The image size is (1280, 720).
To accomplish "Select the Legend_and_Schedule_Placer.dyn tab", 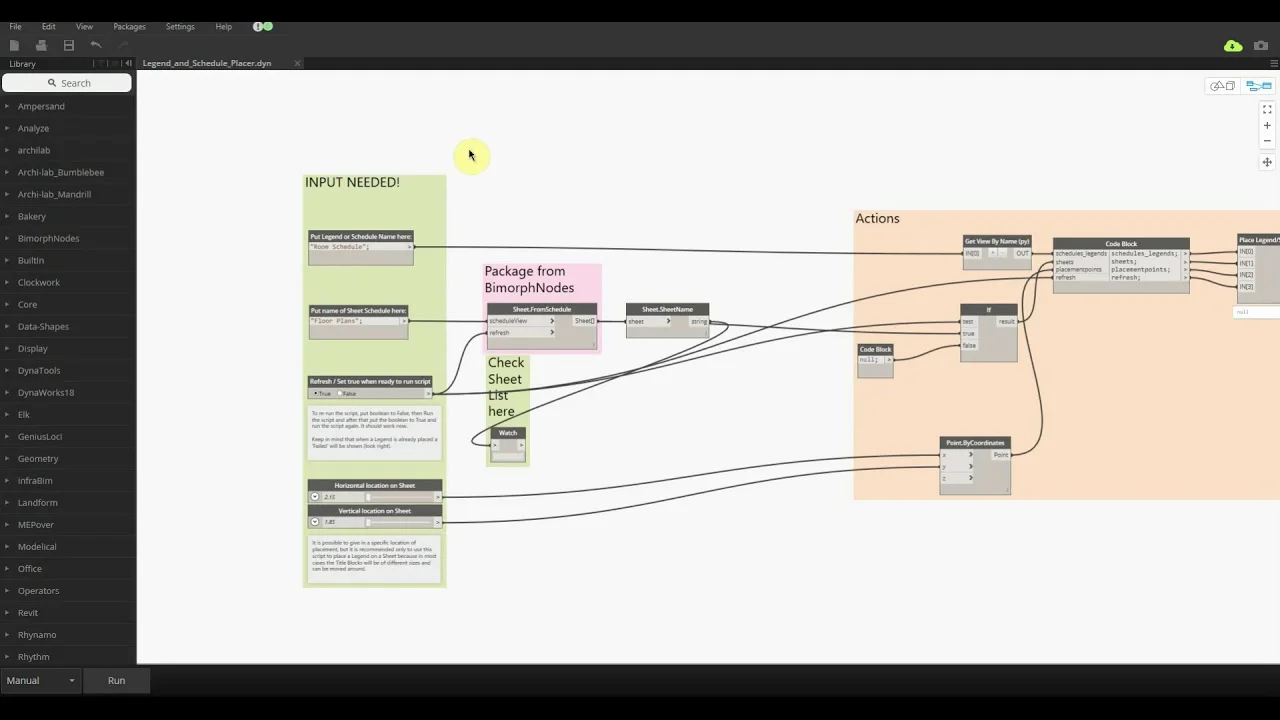I will coord(207,63).
